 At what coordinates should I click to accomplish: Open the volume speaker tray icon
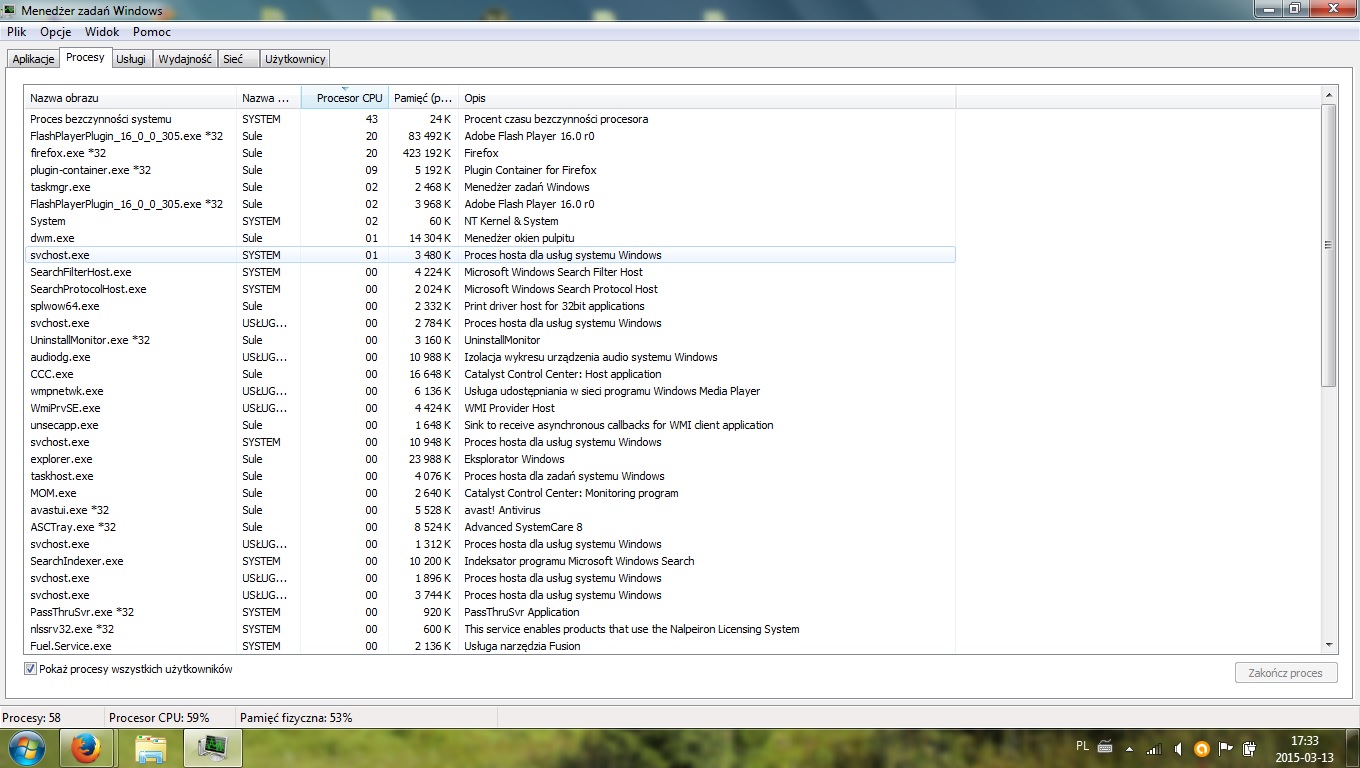point(1178,748)
